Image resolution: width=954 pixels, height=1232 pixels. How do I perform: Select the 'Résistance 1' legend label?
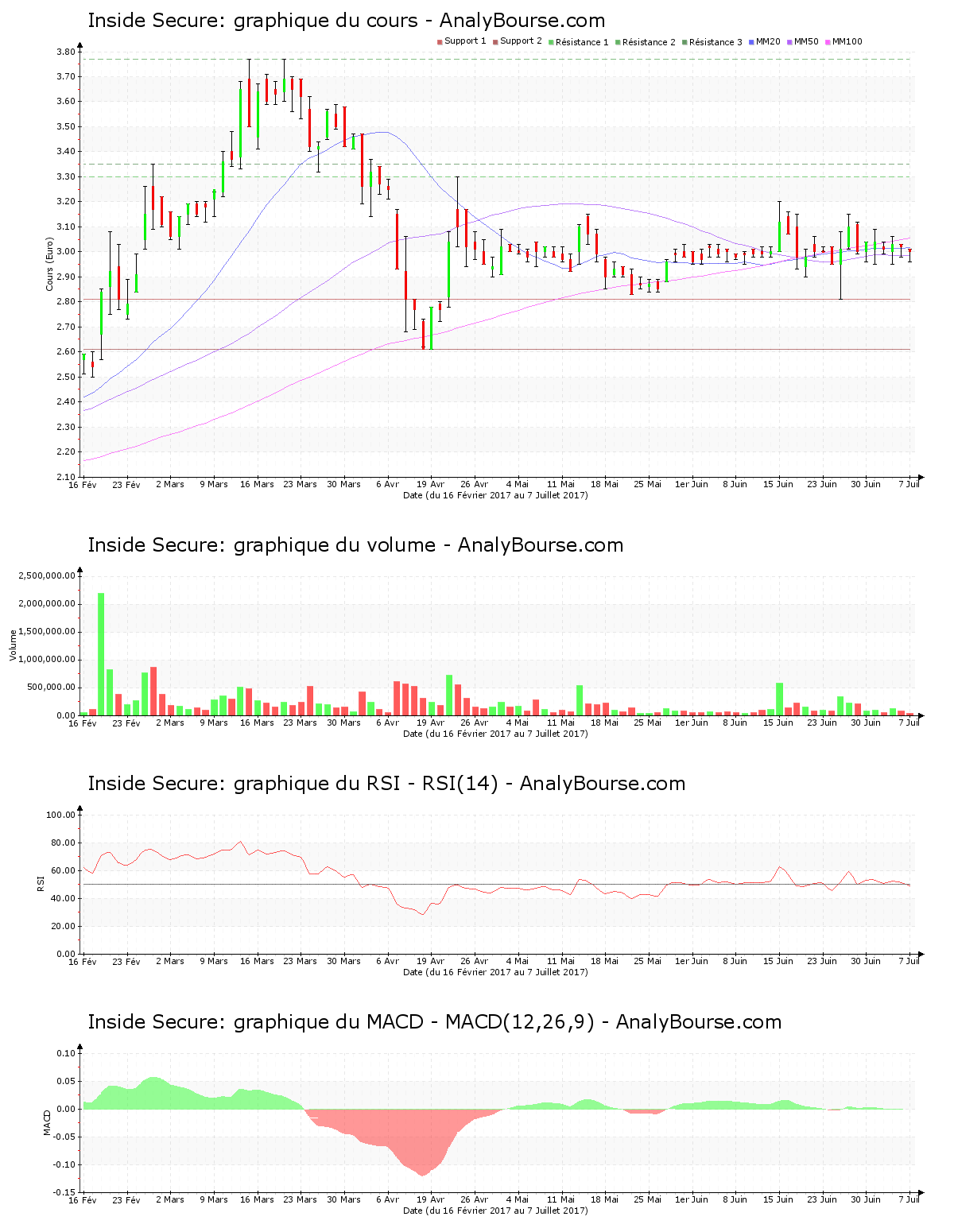click(582, 42)
